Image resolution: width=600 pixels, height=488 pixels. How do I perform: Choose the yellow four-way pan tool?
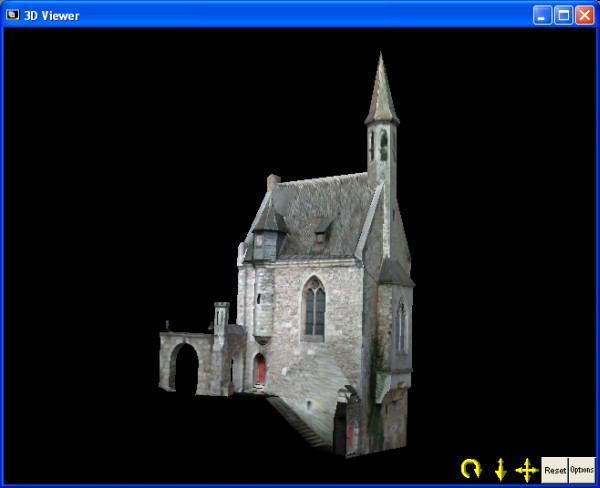click(527, 470)
